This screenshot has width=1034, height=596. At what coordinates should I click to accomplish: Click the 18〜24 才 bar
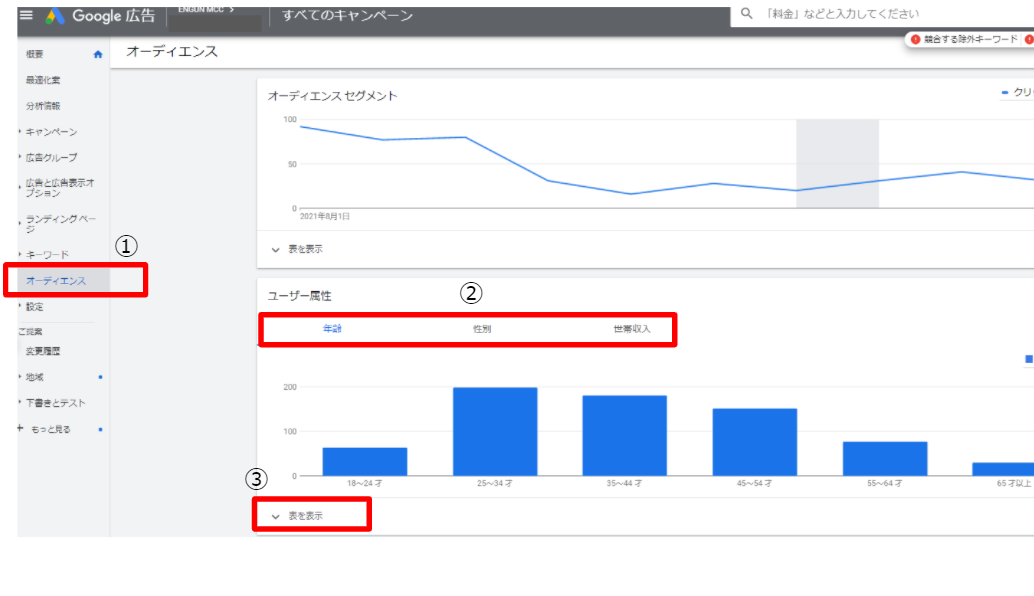coord(365,462)
